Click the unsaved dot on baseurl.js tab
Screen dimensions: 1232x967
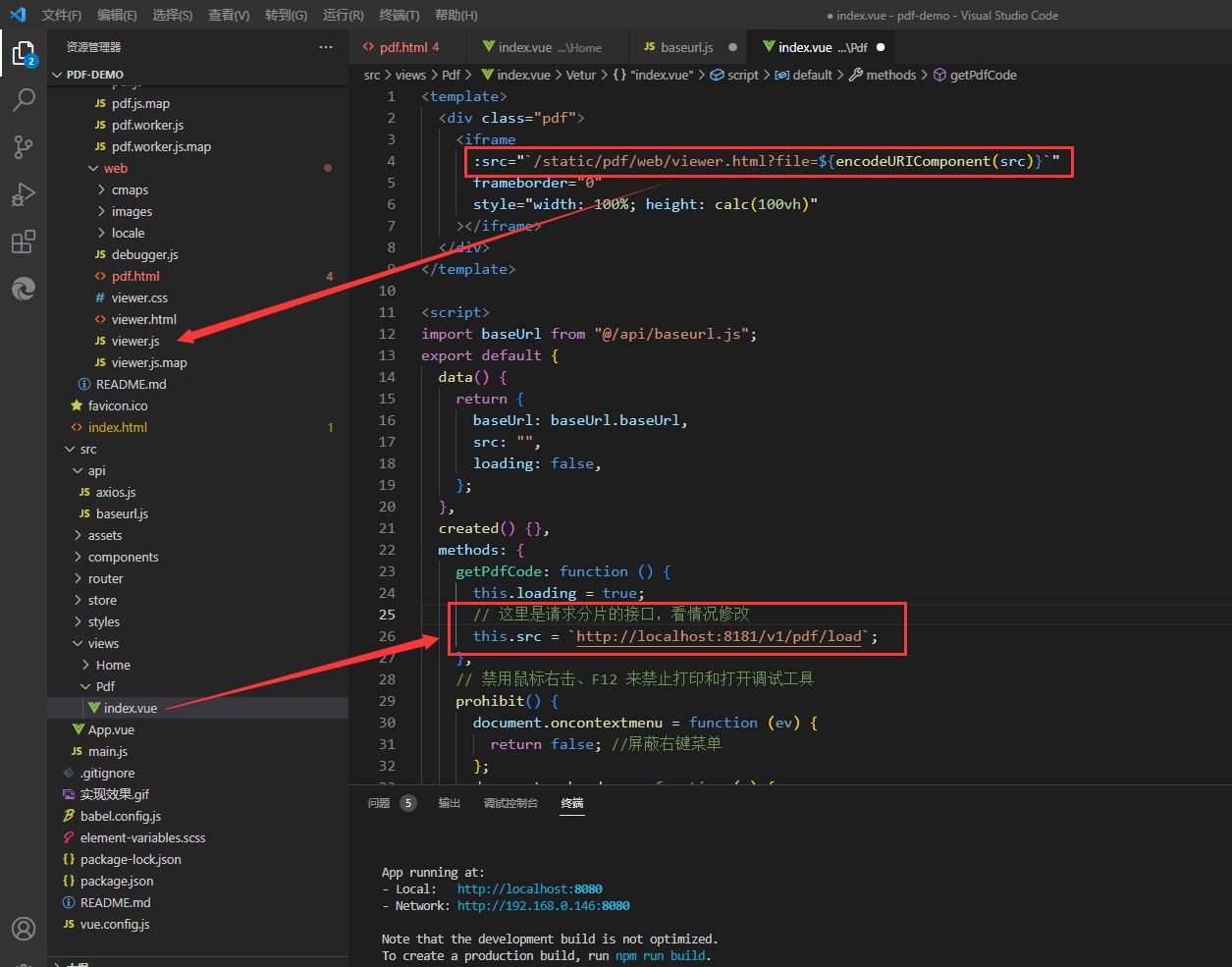coord(732,47)
